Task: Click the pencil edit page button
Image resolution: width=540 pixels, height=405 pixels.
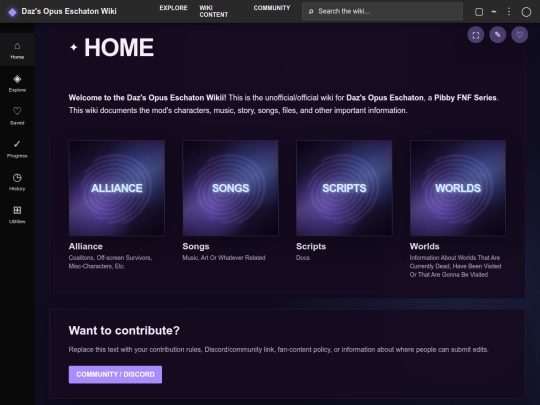Action: (498, 35)
